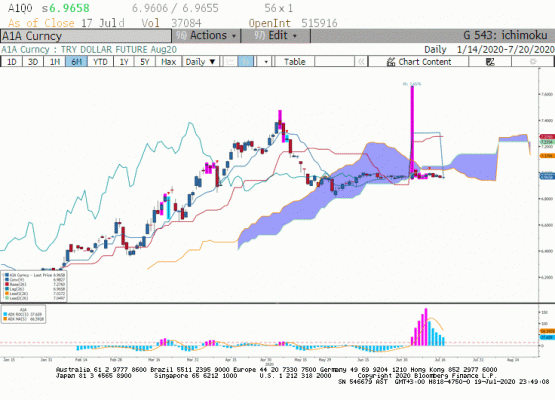Select the 6M range tab

coord(76,62)
